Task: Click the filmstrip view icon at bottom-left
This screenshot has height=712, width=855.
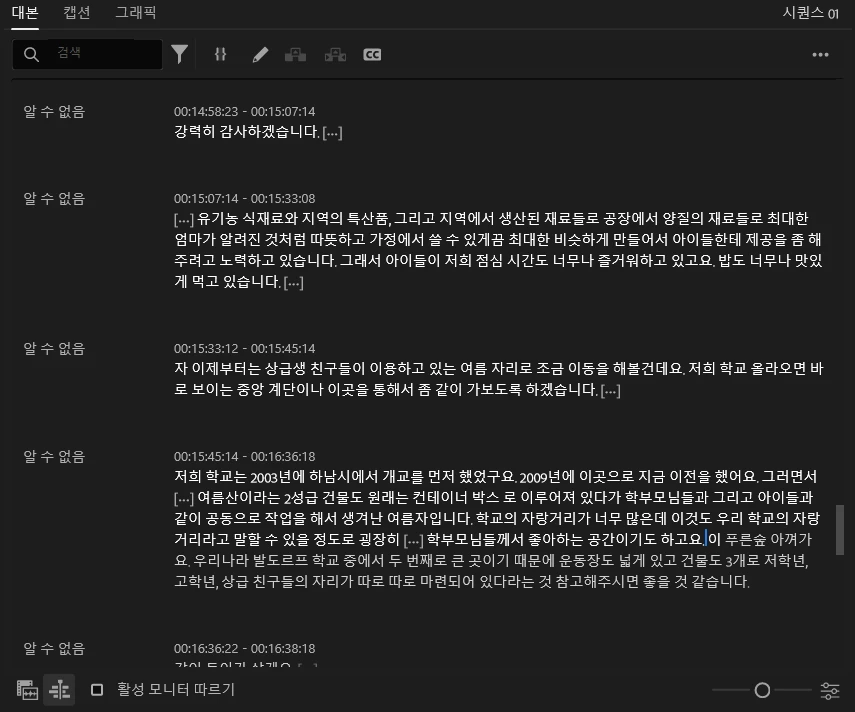Action: 27,690
